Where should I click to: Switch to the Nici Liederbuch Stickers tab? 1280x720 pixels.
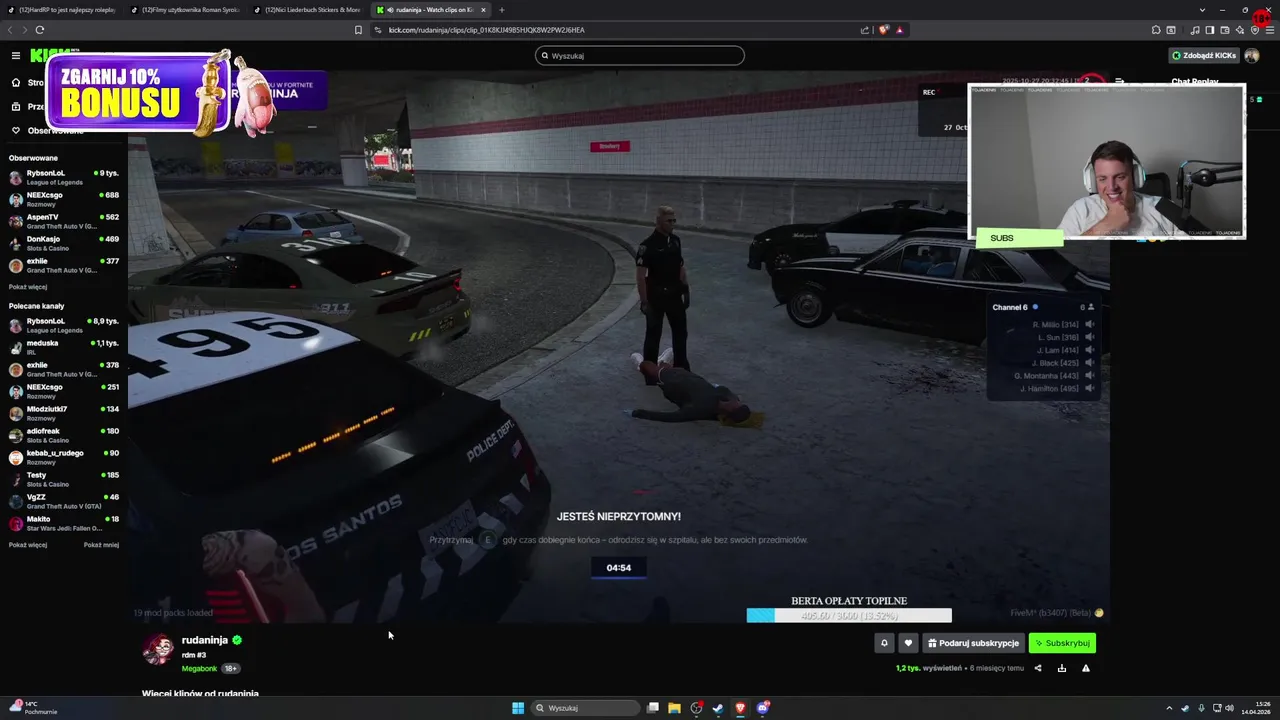coord(309,10)
